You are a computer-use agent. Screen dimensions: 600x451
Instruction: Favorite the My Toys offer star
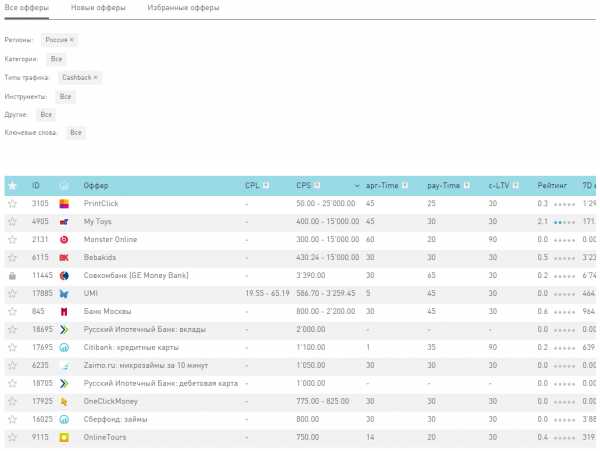(12, 221)
